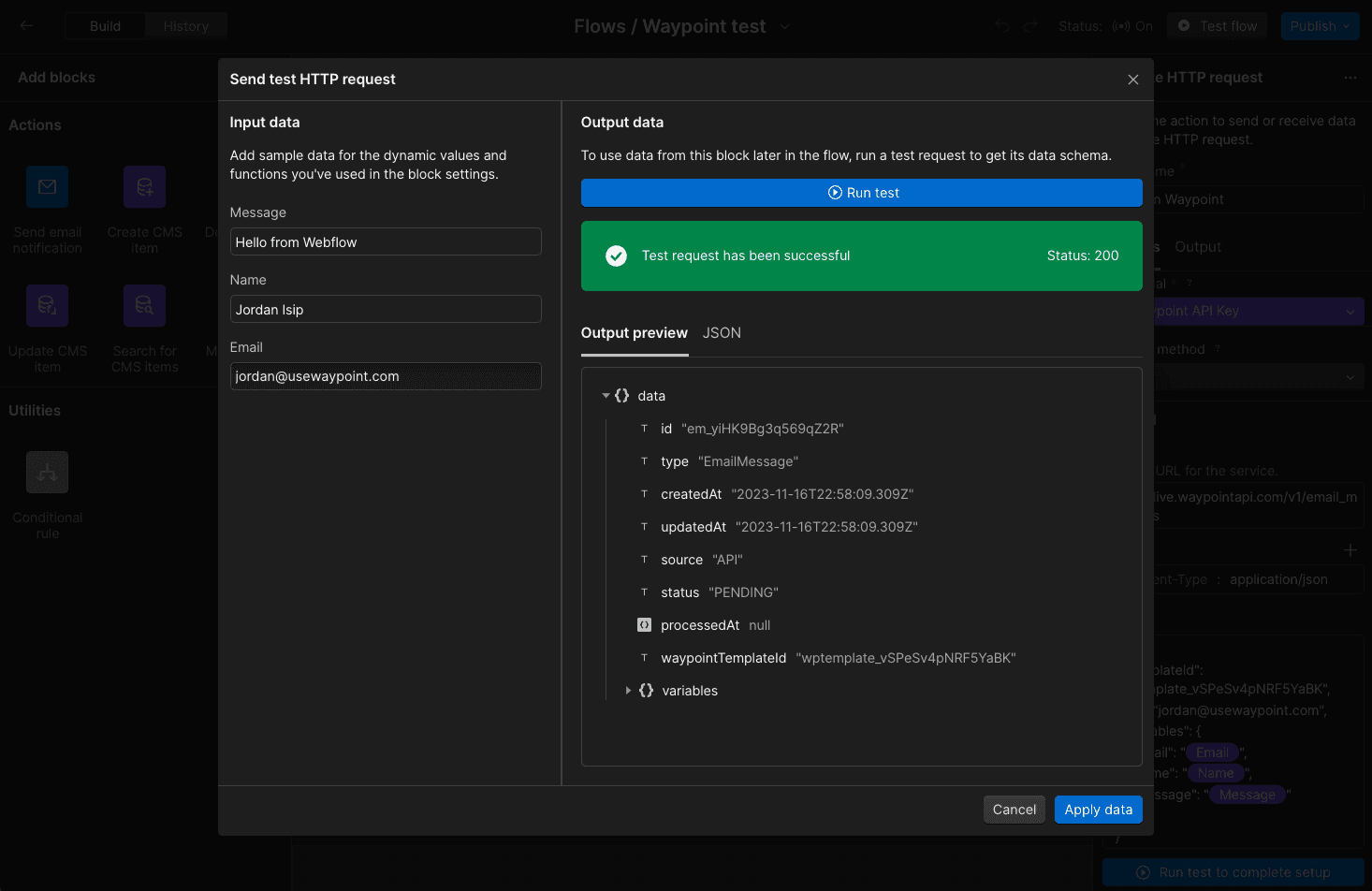Open the Waypoint API Key dropdown
The image size is (1372, 891).
[1259, 311]
